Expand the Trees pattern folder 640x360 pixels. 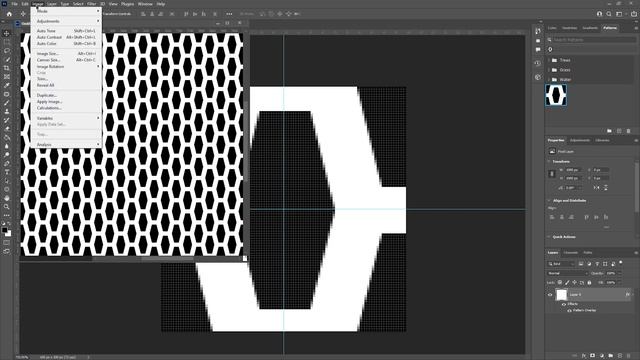click(549, 60)
